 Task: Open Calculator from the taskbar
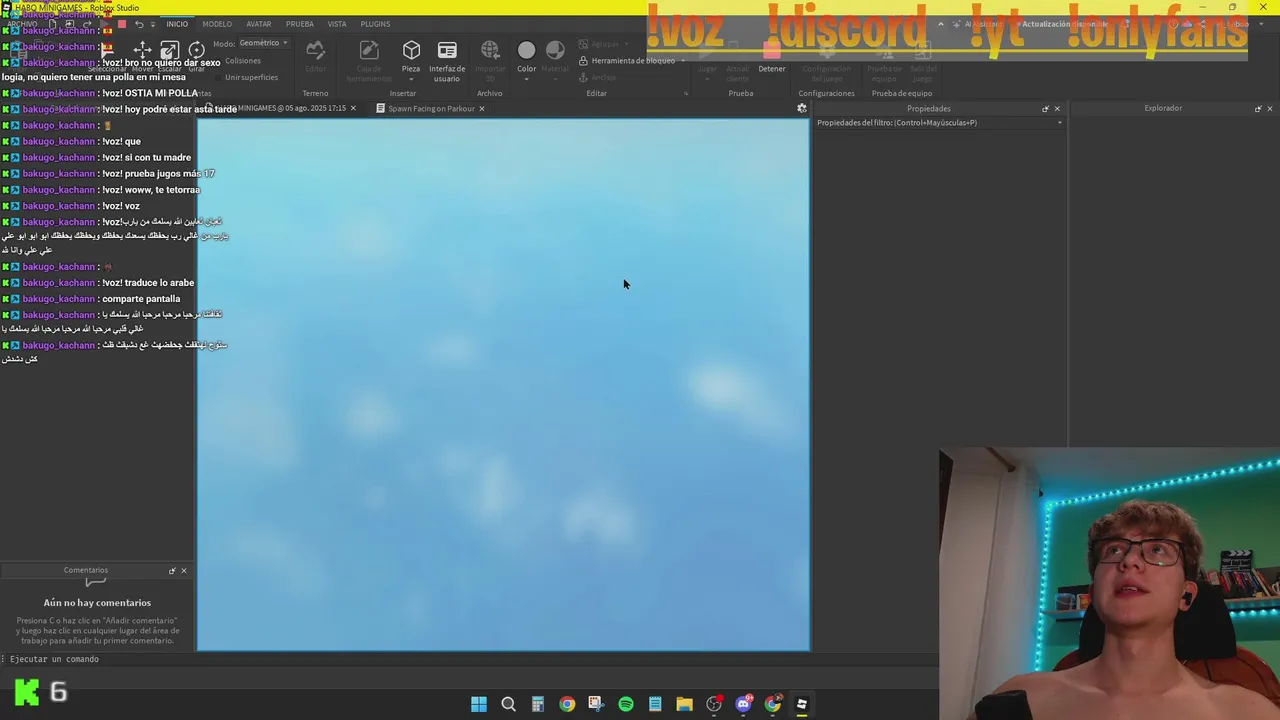pyautogui.click(x=537, y=704)
